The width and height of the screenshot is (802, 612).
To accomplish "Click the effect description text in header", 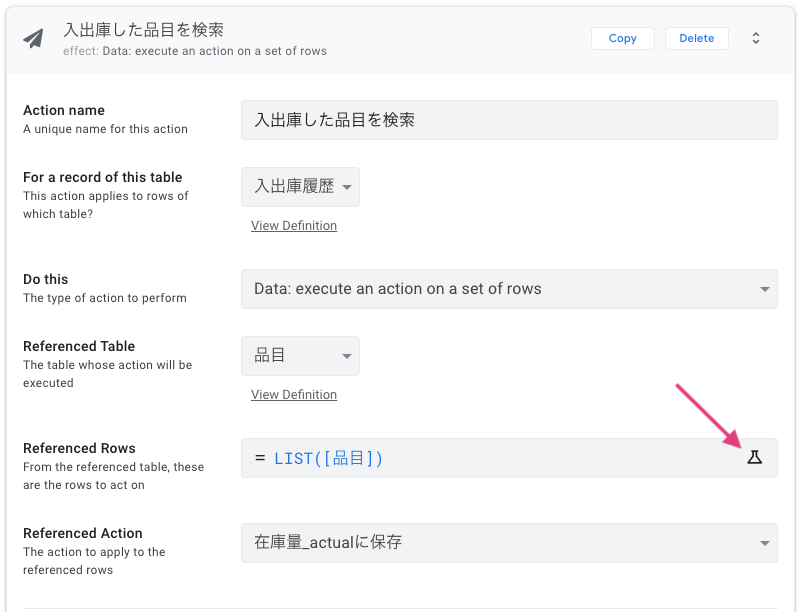I will point(195,51).
